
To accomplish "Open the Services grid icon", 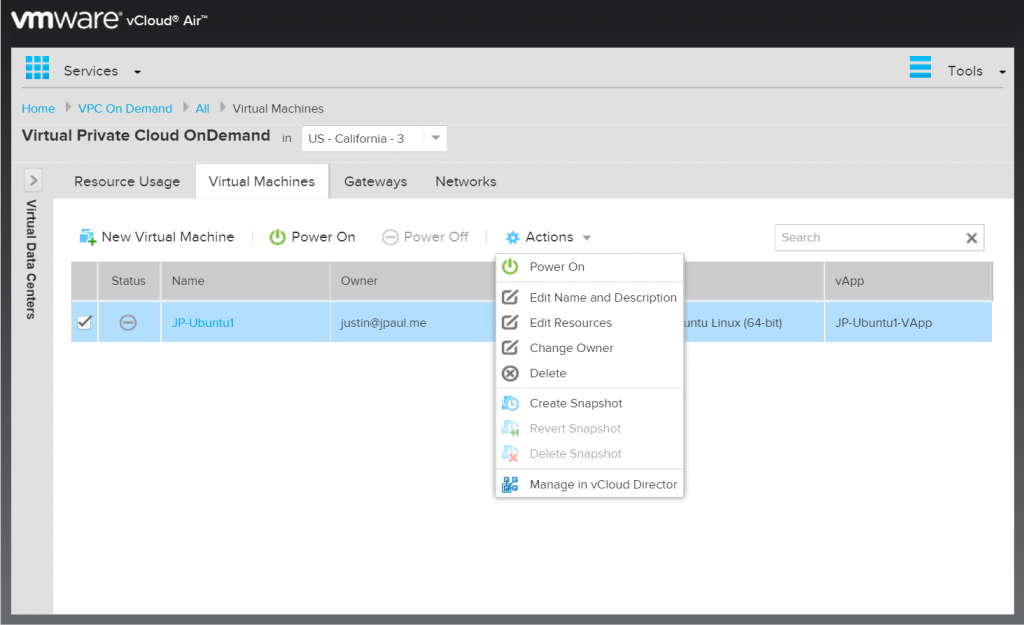I will (37, 68).
